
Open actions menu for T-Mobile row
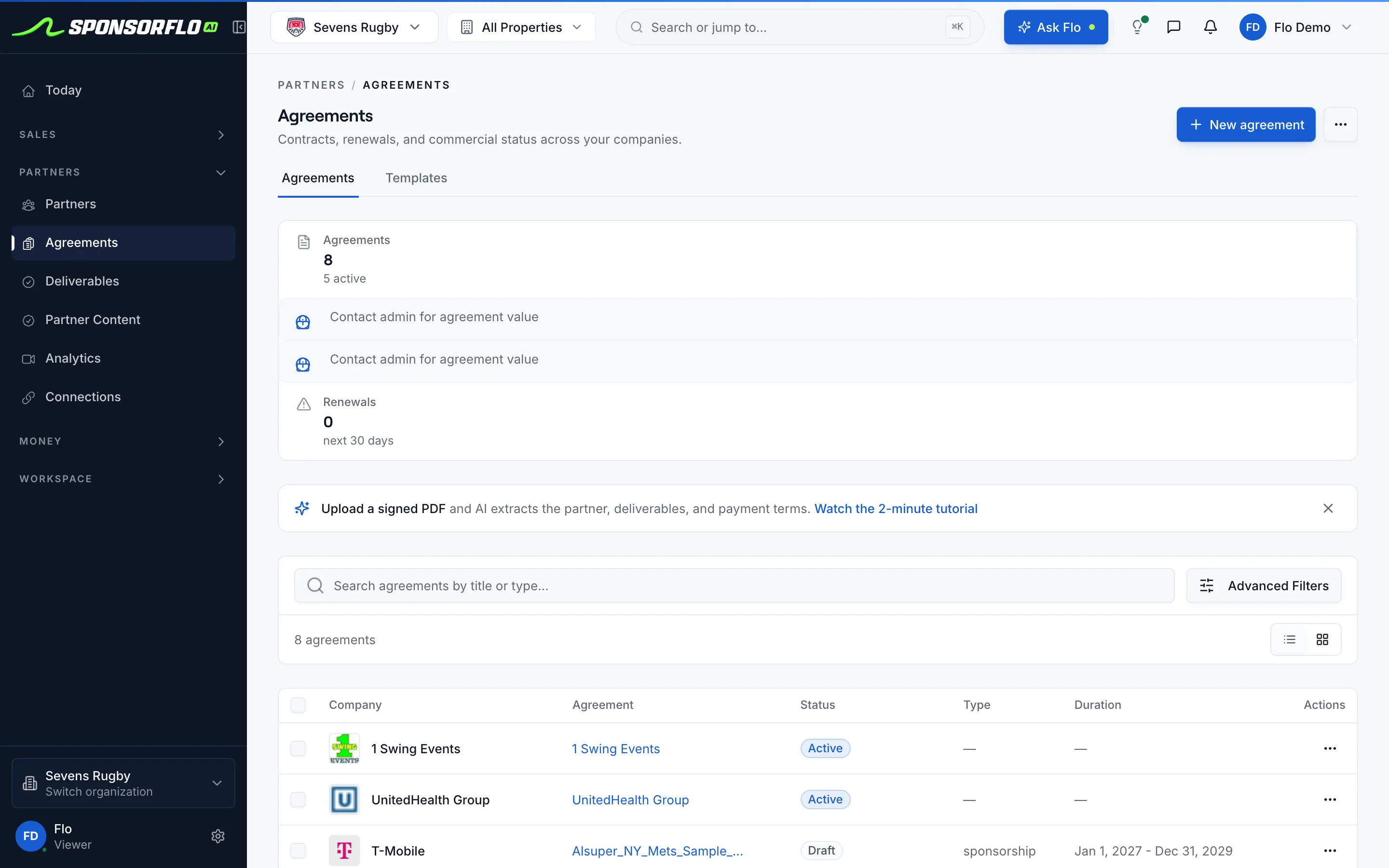1330,851
